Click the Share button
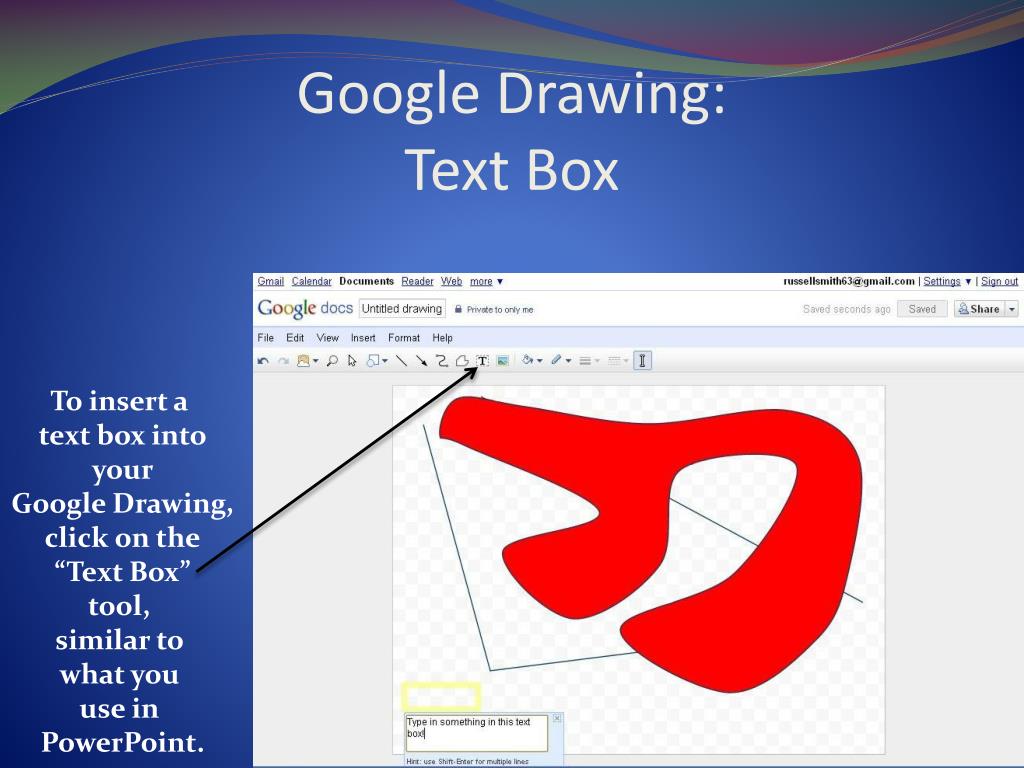 tap(980, 309)
